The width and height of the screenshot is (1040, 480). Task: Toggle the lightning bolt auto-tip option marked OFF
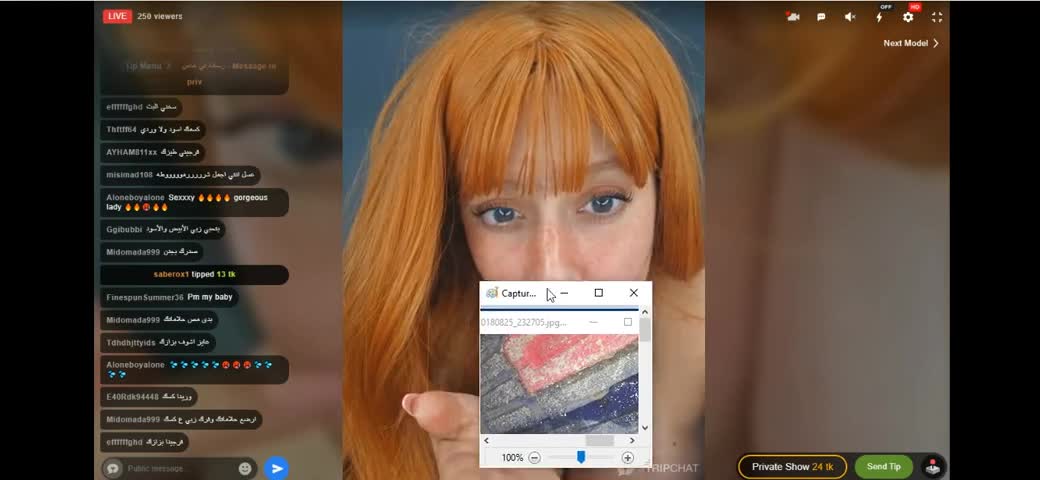tap(879, 17)
